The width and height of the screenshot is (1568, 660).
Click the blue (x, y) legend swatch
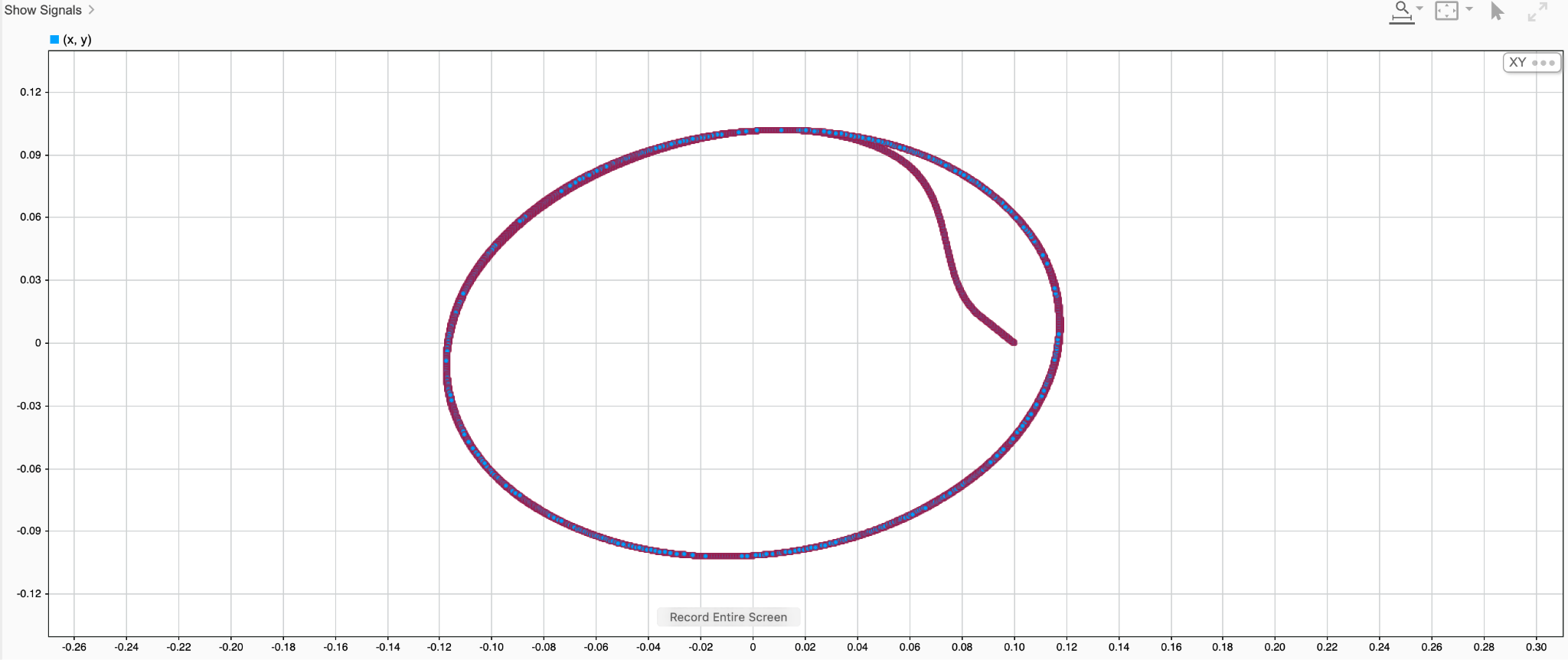54,39
